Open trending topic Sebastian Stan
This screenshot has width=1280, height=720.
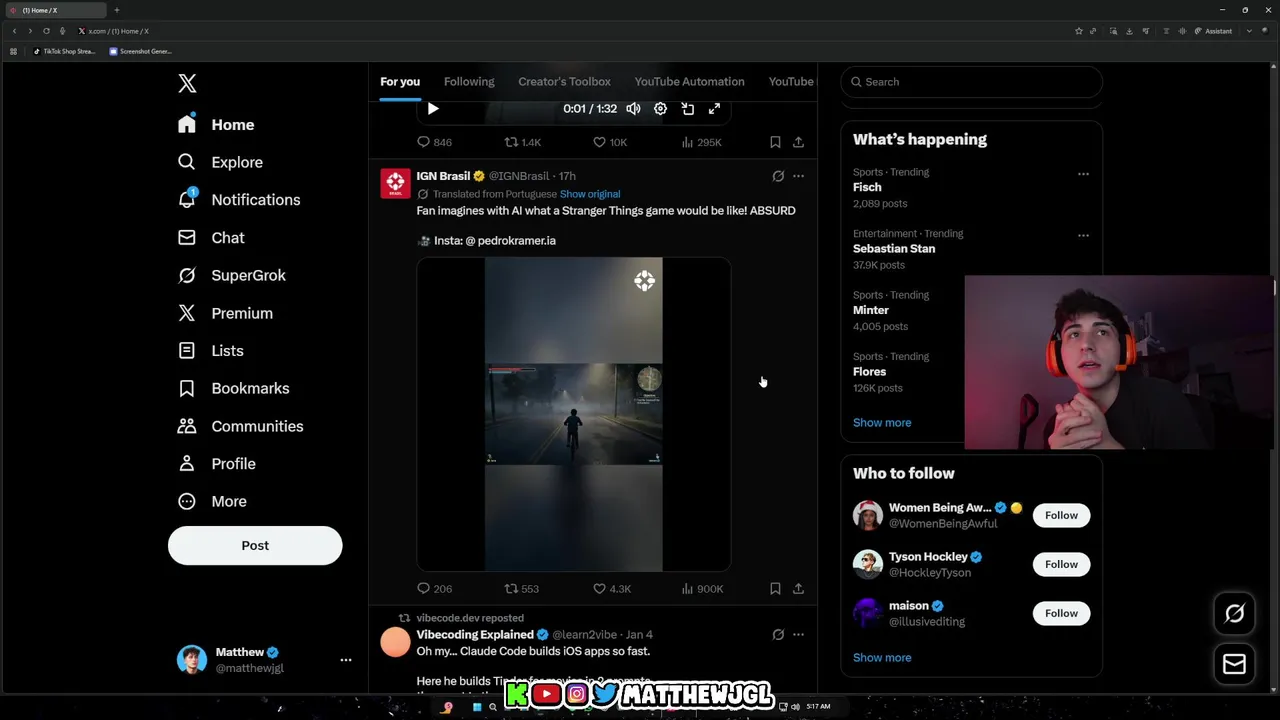point(894,249)
